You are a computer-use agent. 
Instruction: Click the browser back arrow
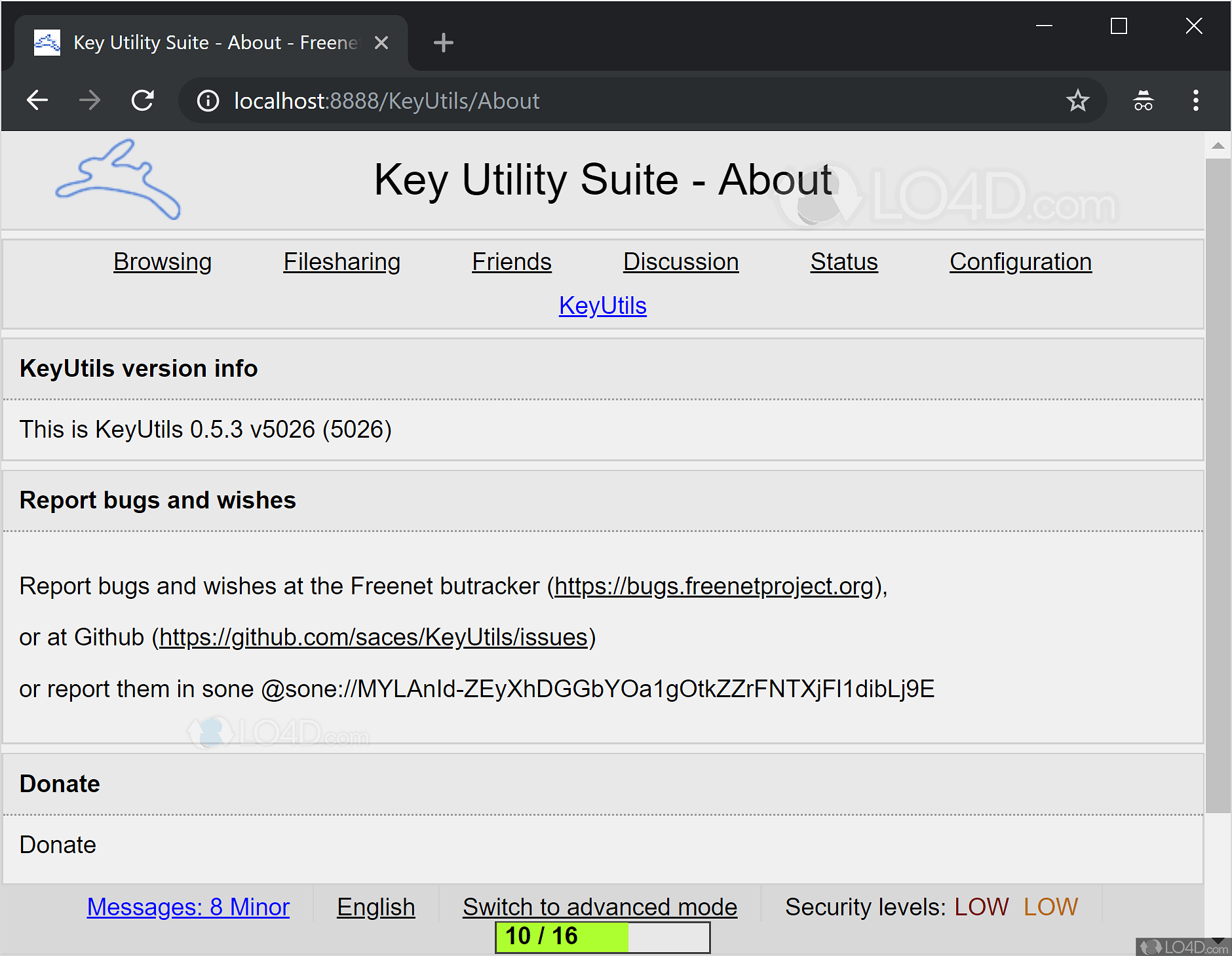click(37, 101)
